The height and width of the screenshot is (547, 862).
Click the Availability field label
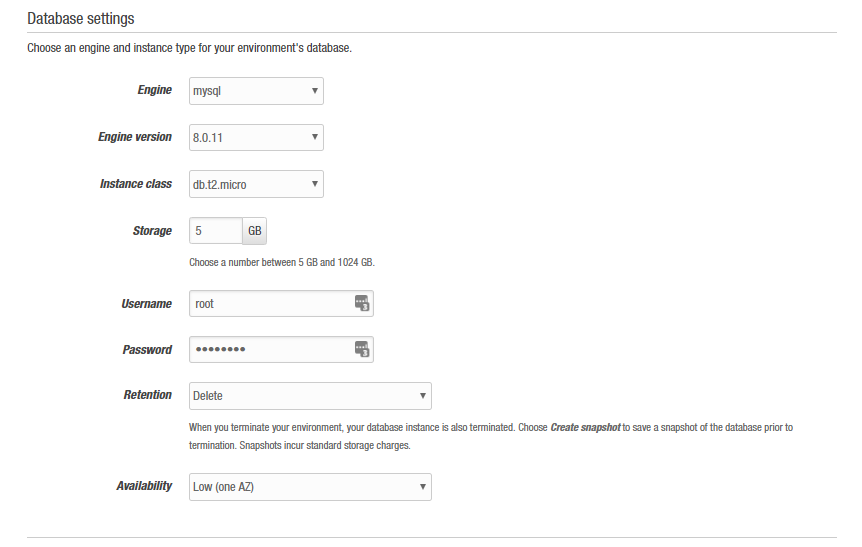[144, 486]
